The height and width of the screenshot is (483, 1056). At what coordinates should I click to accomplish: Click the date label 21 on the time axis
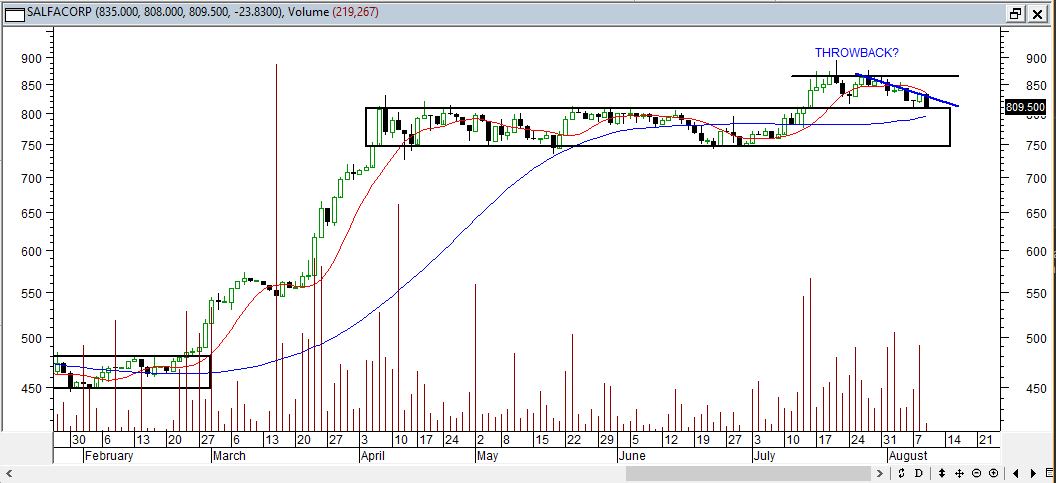985,439
